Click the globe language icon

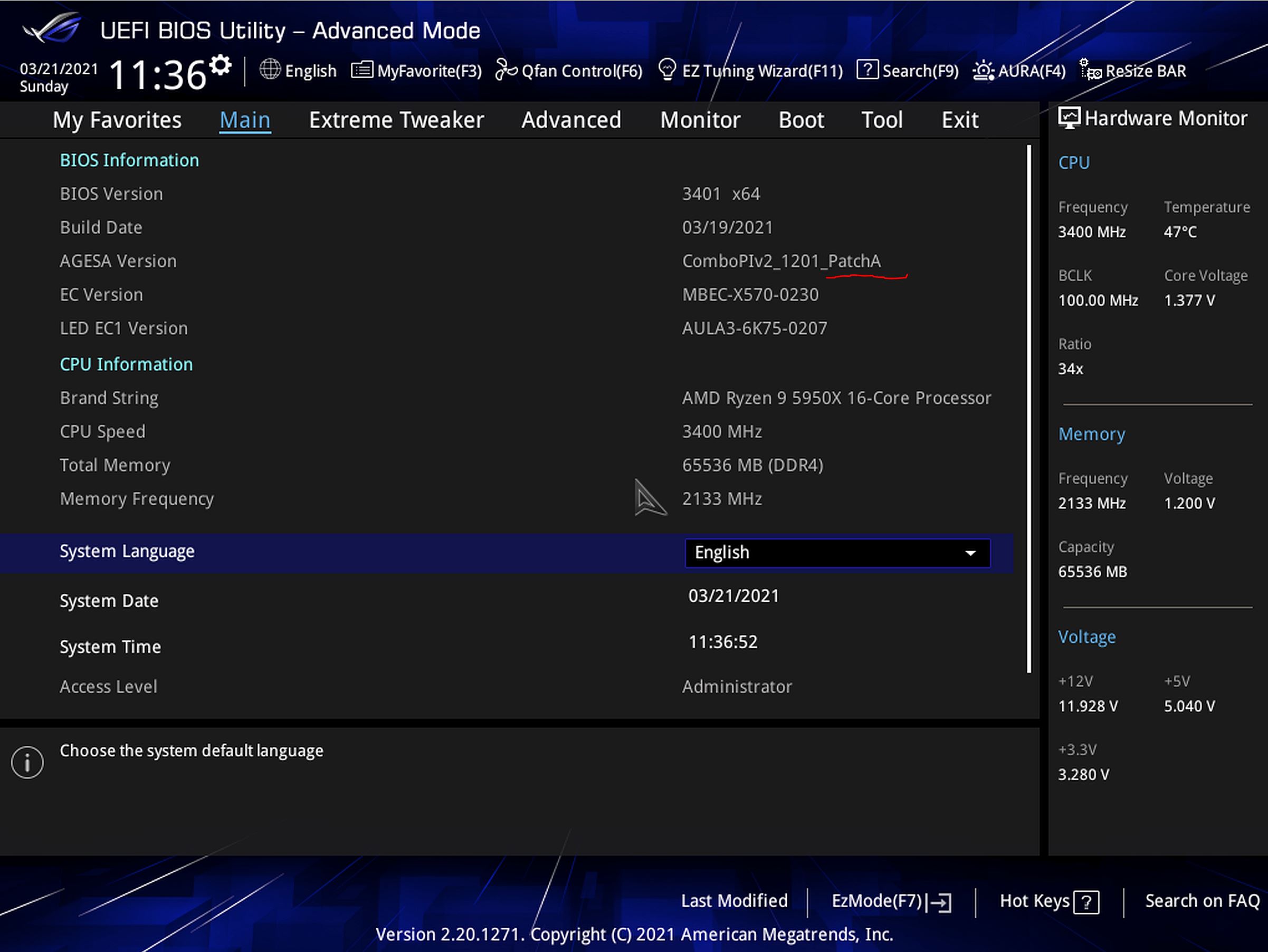pyautogui.click(x=270, y=70)
